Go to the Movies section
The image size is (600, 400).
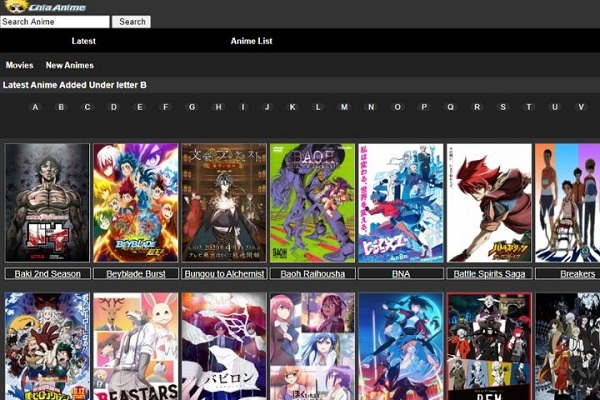(x=20, y=65)
